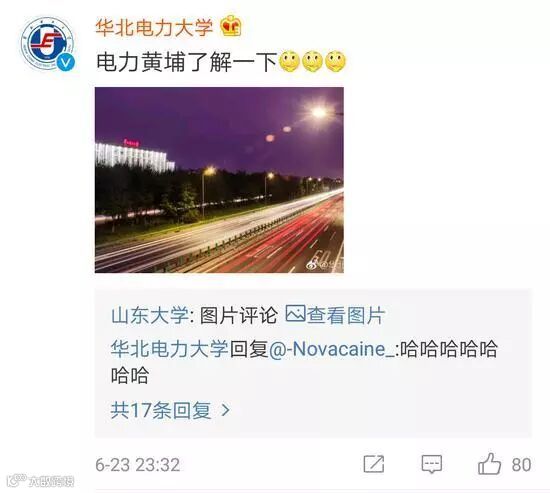Image resolution: width=550 pixels, height=493 pixels.
Task: Tap the 80 likes count
Action: pos(521,465)
